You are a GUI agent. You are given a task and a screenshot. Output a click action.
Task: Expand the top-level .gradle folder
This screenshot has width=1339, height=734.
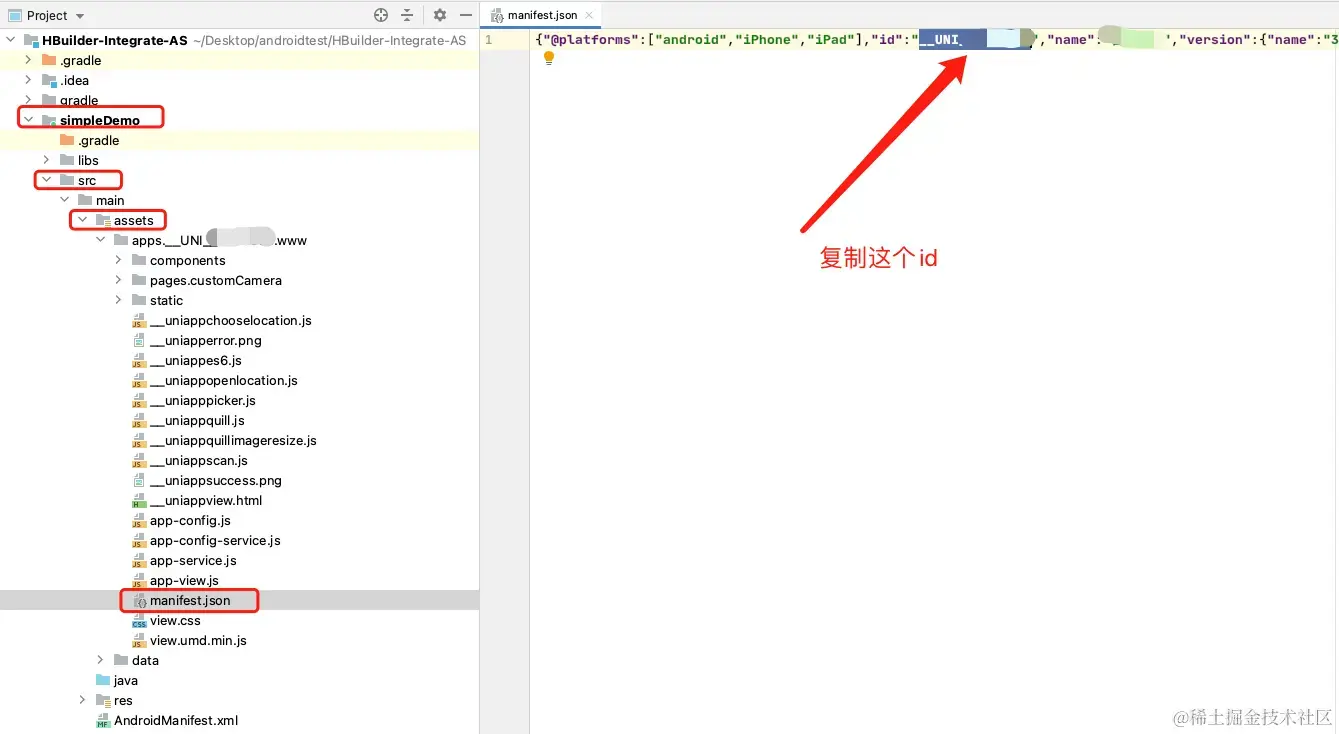coord(29,60)
